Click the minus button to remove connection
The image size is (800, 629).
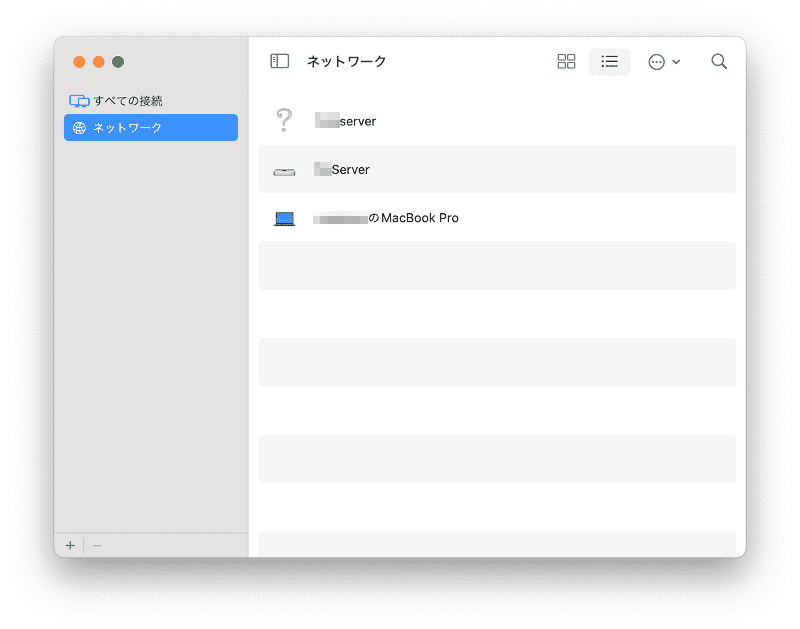point(97,545)
